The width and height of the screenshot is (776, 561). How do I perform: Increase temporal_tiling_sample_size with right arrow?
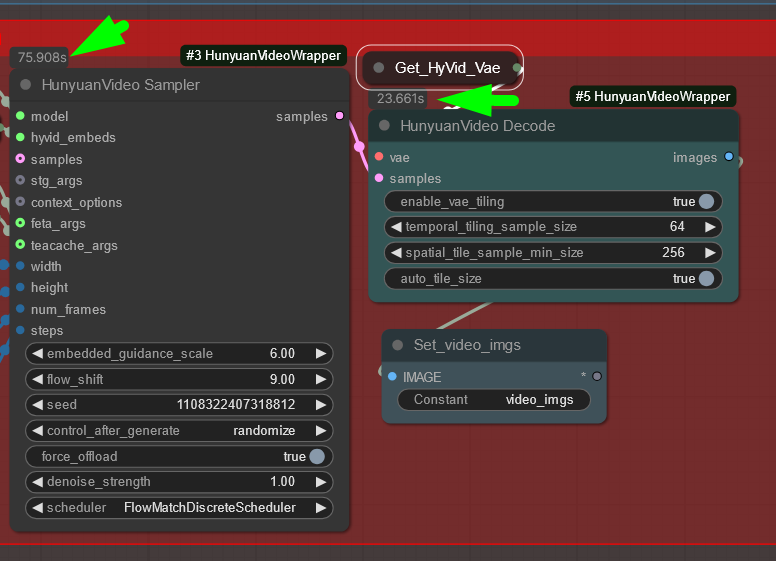[710, 227]
